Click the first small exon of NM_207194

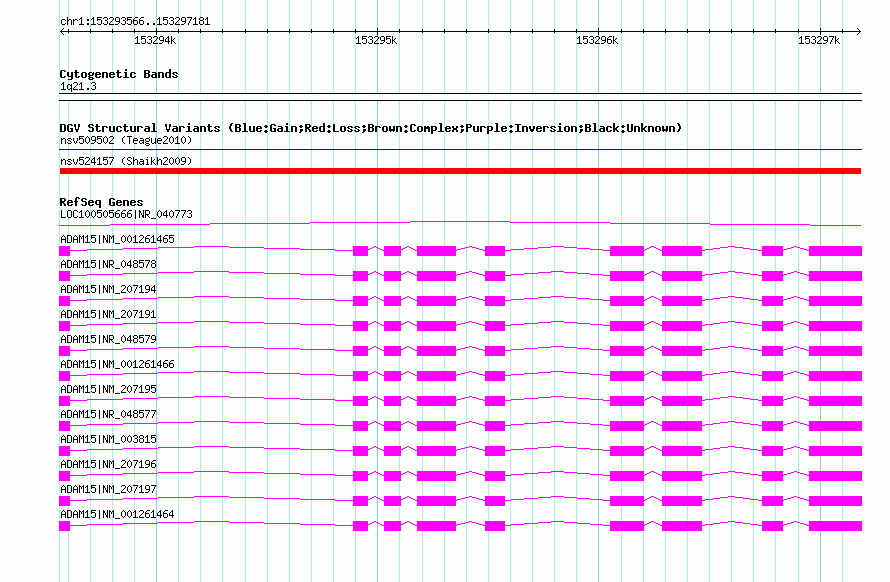pos(65,301)
